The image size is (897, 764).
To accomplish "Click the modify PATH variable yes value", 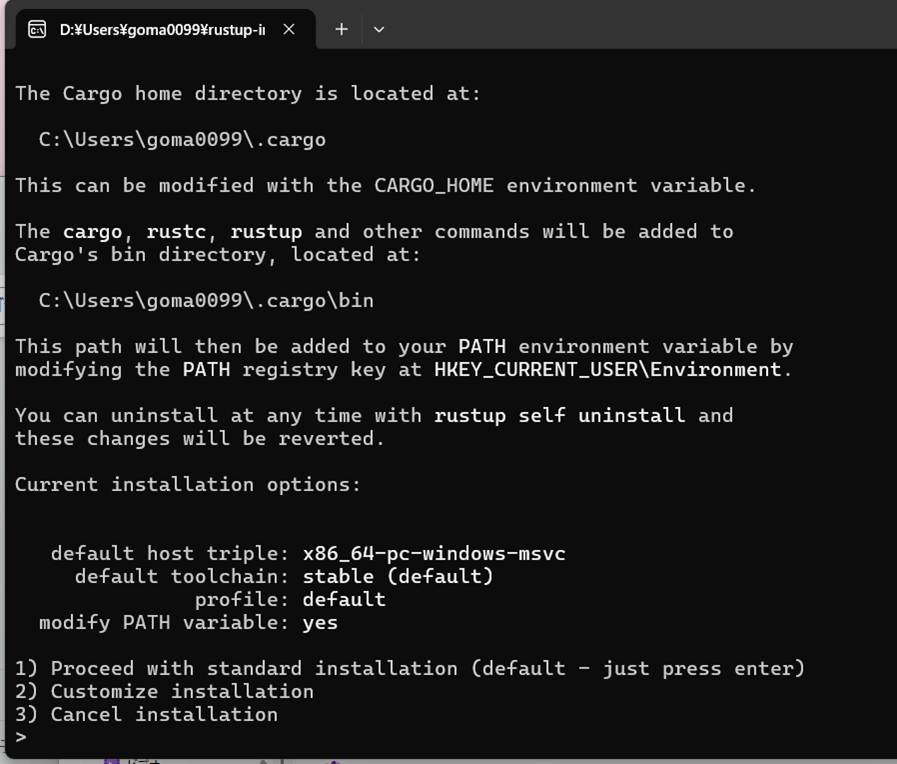I will pos(320,622).
